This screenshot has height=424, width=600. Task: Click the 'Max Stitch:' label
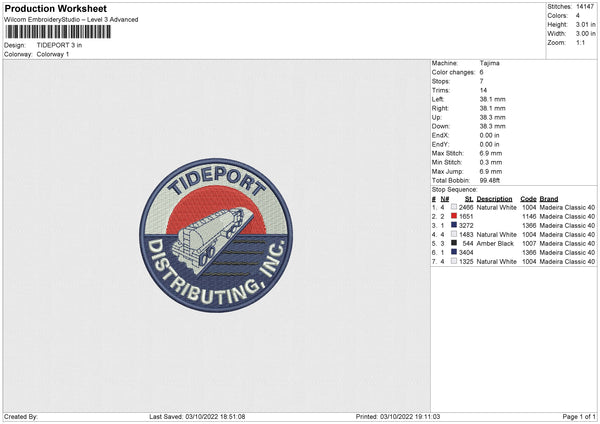[x=448, y=153]
